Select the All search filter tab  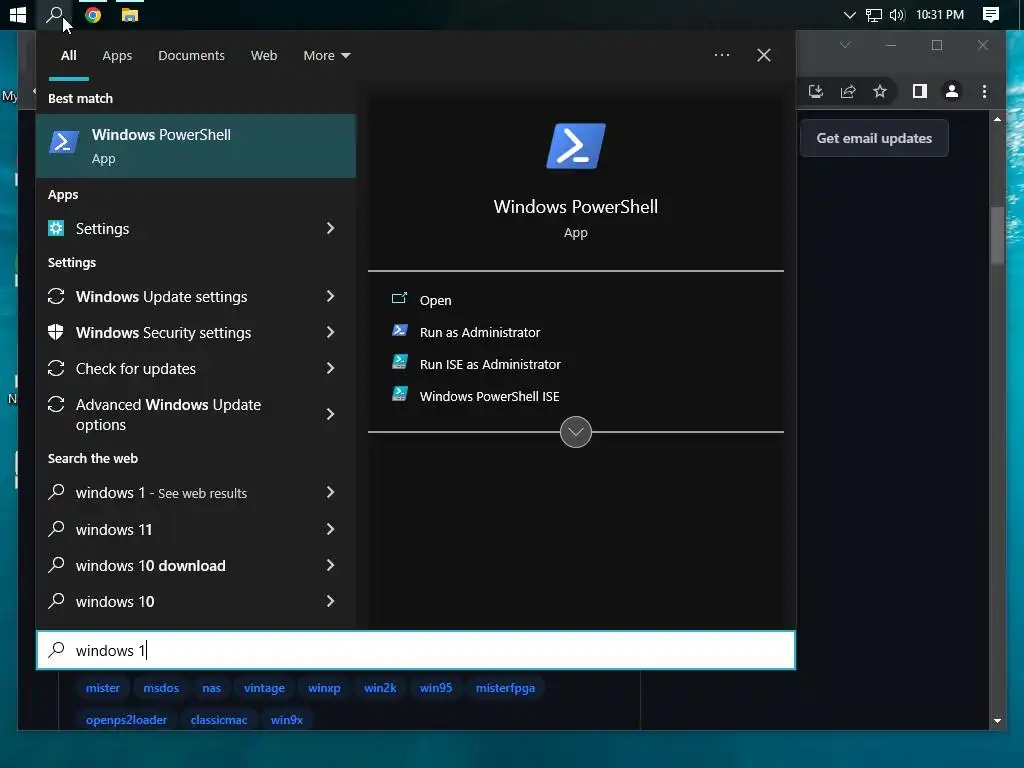pyautogui.click(x=69, y=56)
